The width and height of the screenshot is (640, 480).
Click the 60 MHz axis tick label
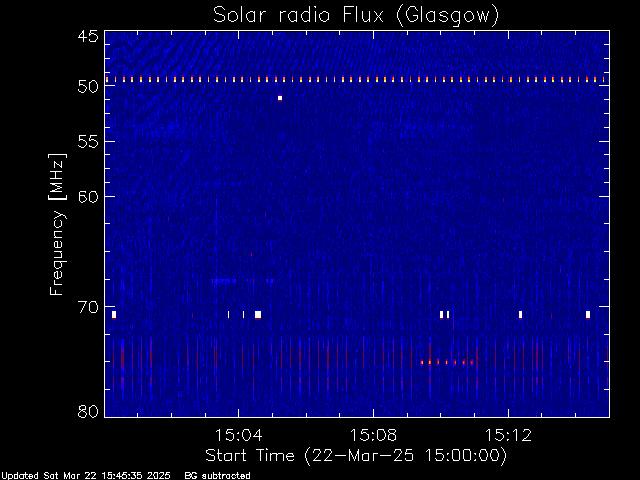[x=88, y=197]
